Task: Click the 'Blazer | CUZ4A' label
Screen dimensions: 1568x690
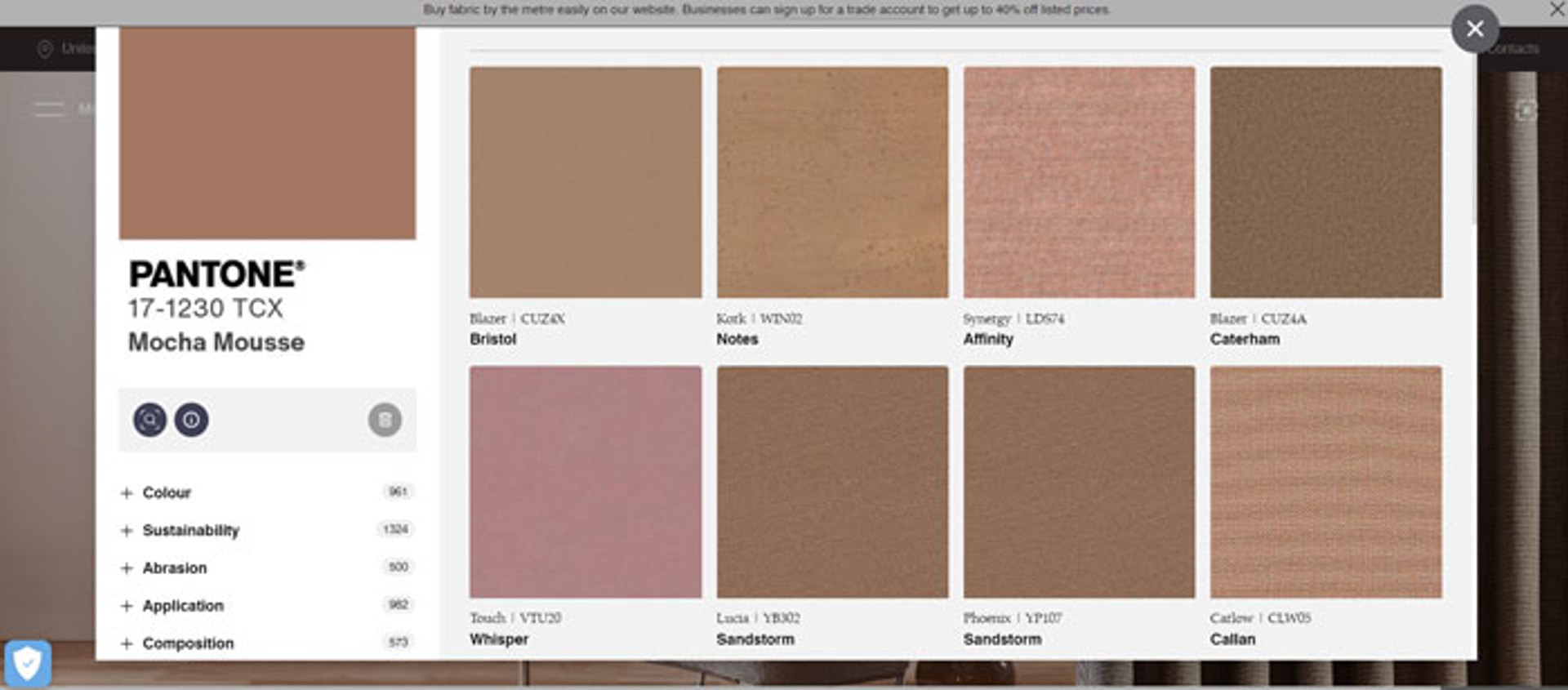Action: point(1258,318)
